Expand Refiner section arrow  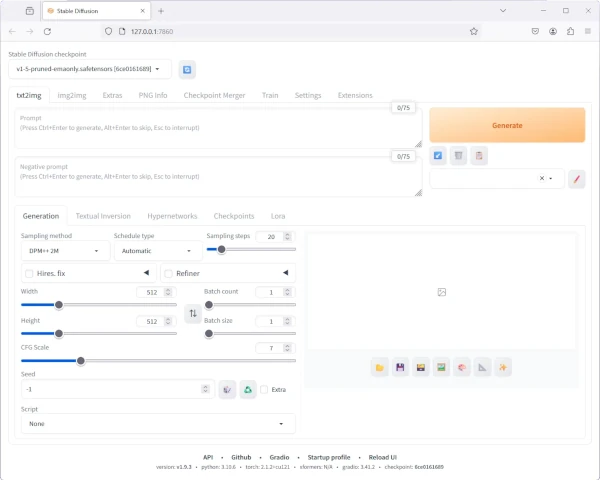(x=285, y=273)
